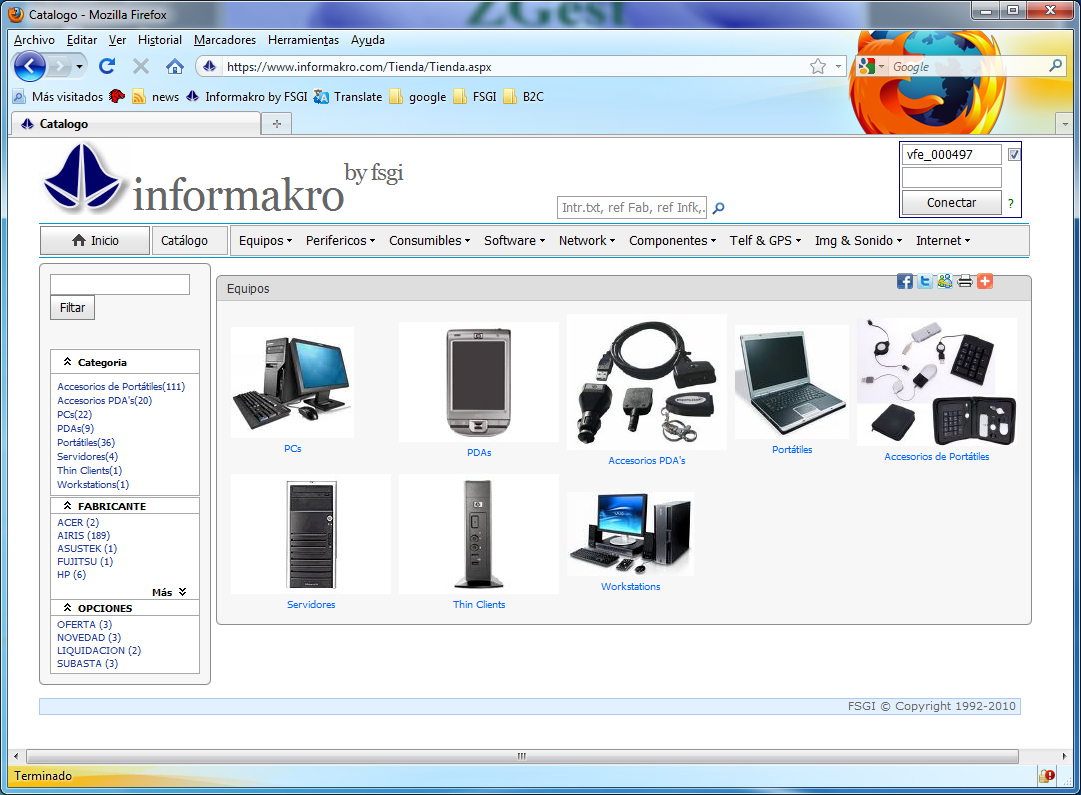1081x795 pixels.
Task: Open the Google search engine selector
Action: click(871, 66)
